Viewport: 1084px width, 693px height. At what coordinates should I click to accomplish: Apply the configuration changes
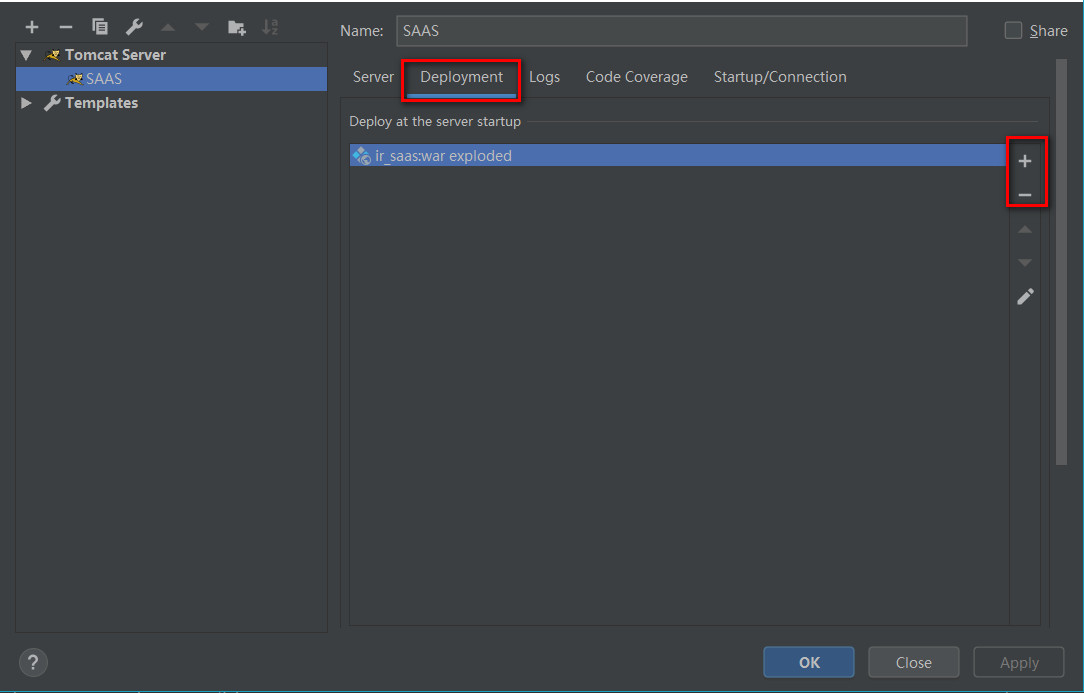[x=1018, y=662]
